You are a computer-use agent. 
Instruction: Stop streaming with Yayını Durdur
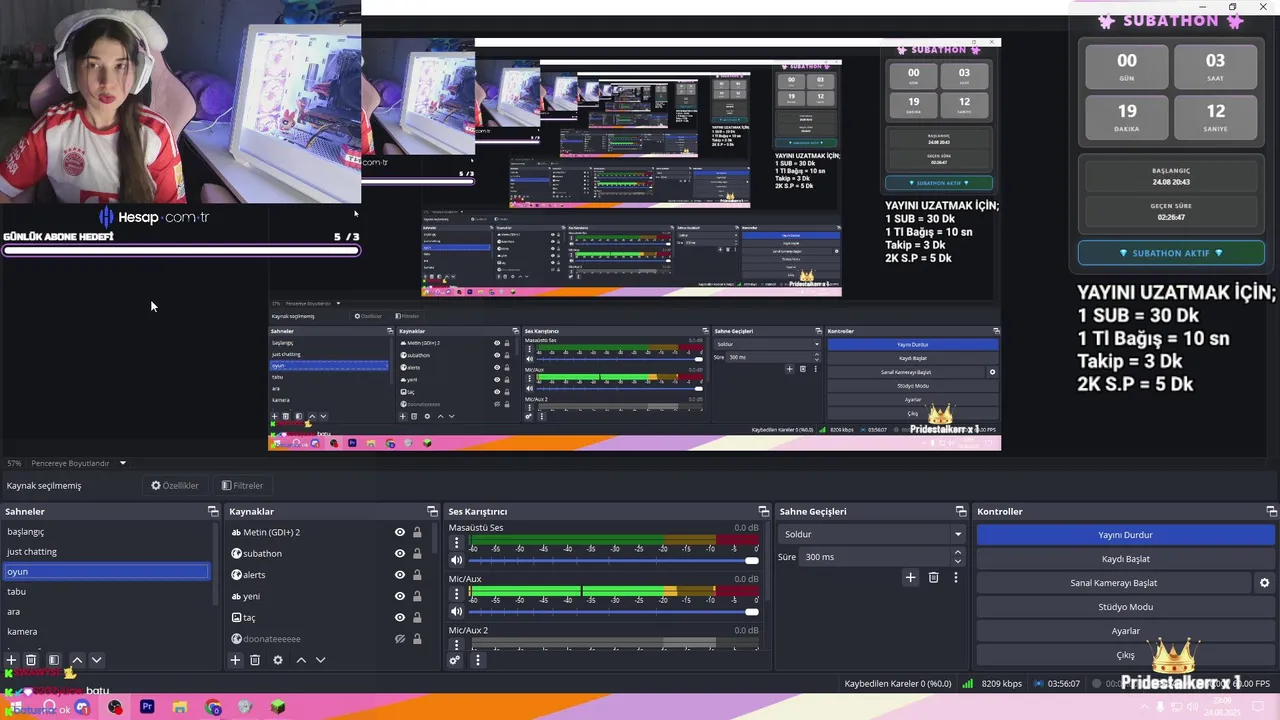pyautogui.click(x=1125, y=535)
